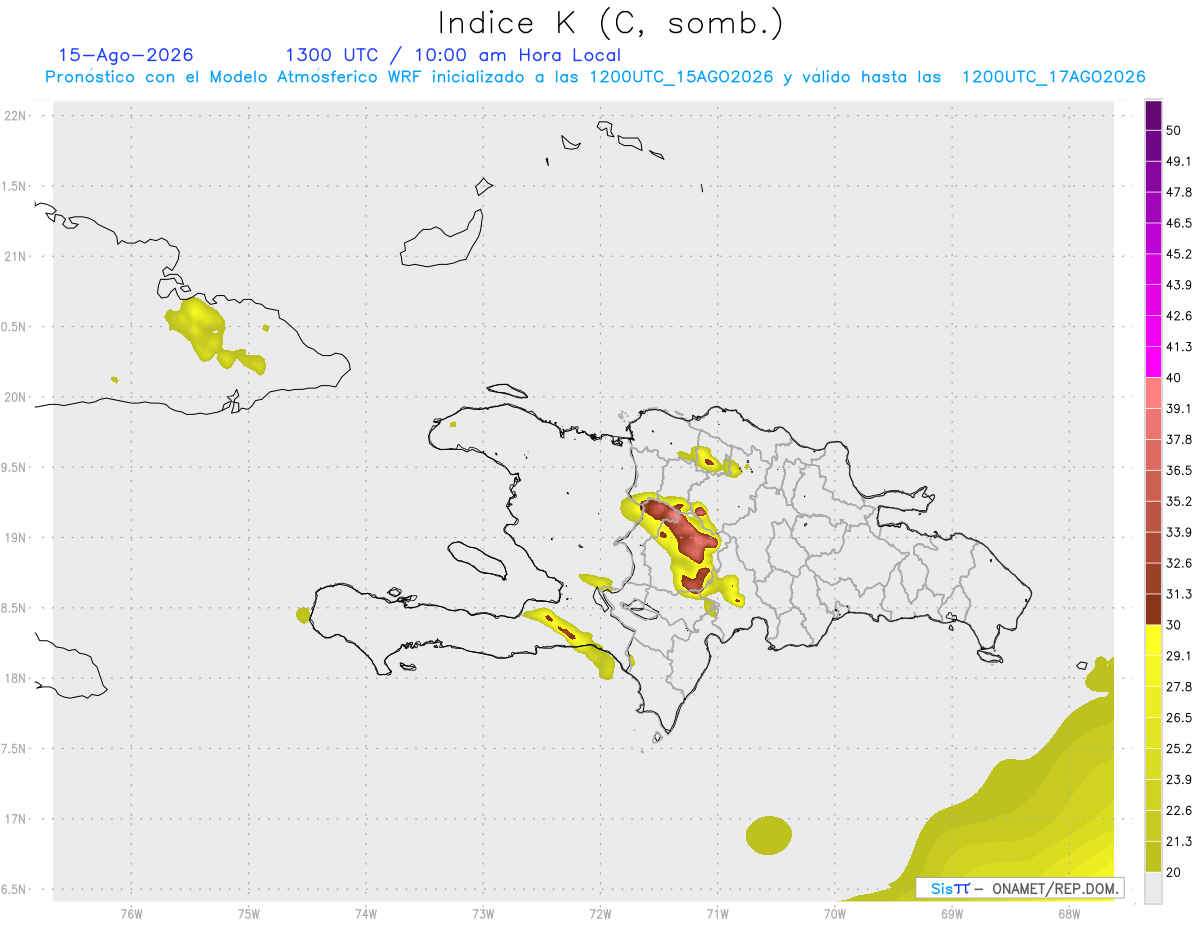
Task: Click the bright yellow colorbar segment between 29.1 and 30
Action: 1153,640
